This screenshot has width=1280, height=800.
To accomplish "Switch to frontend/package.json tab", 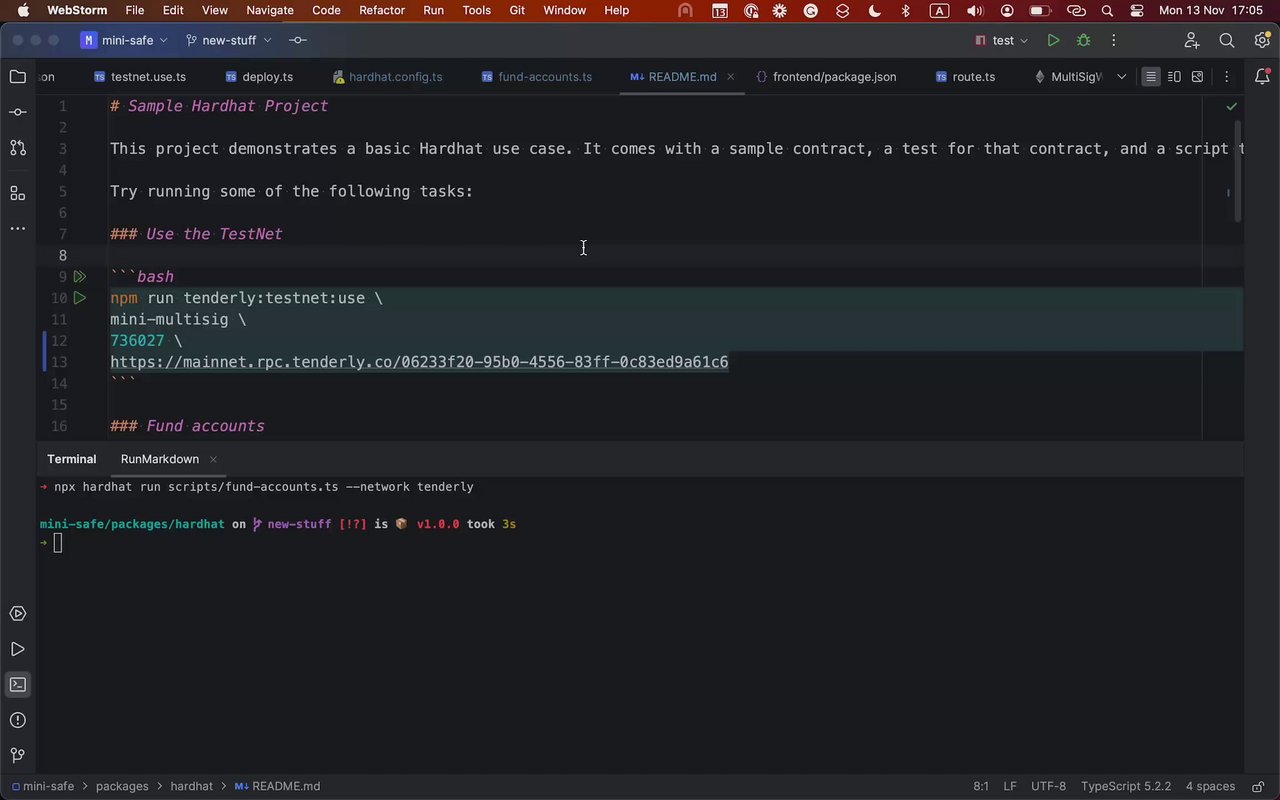I will pos(826,77).
